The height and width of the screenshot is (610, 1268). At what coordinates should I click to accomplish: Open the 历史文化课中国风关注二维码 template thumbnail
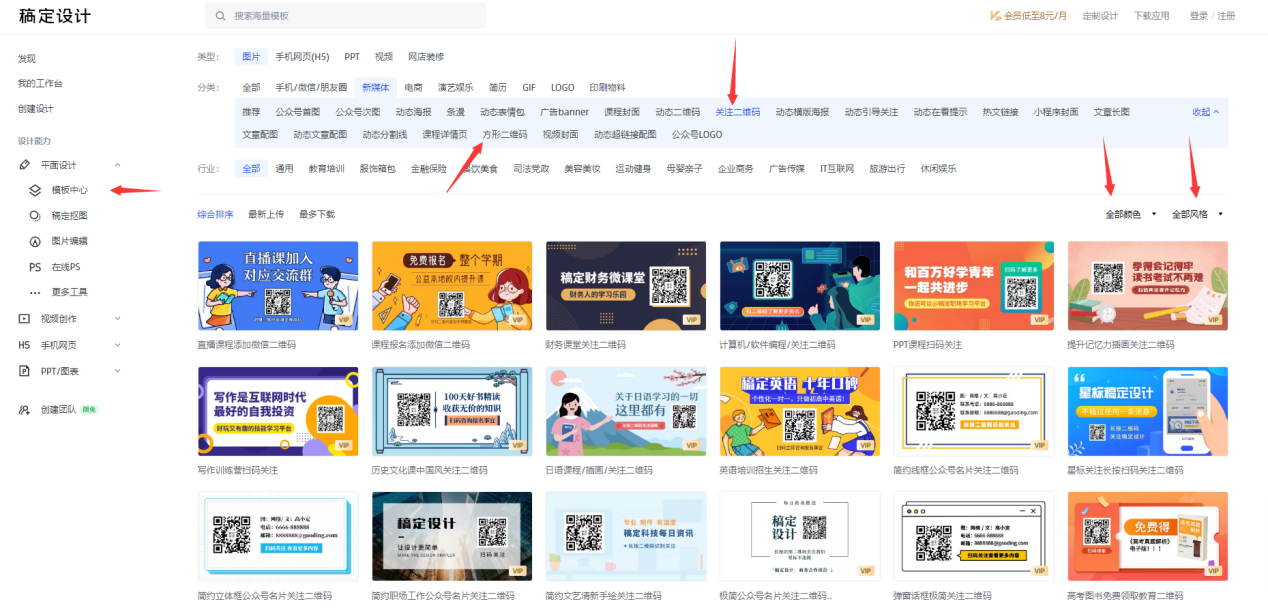pos(452,411)
